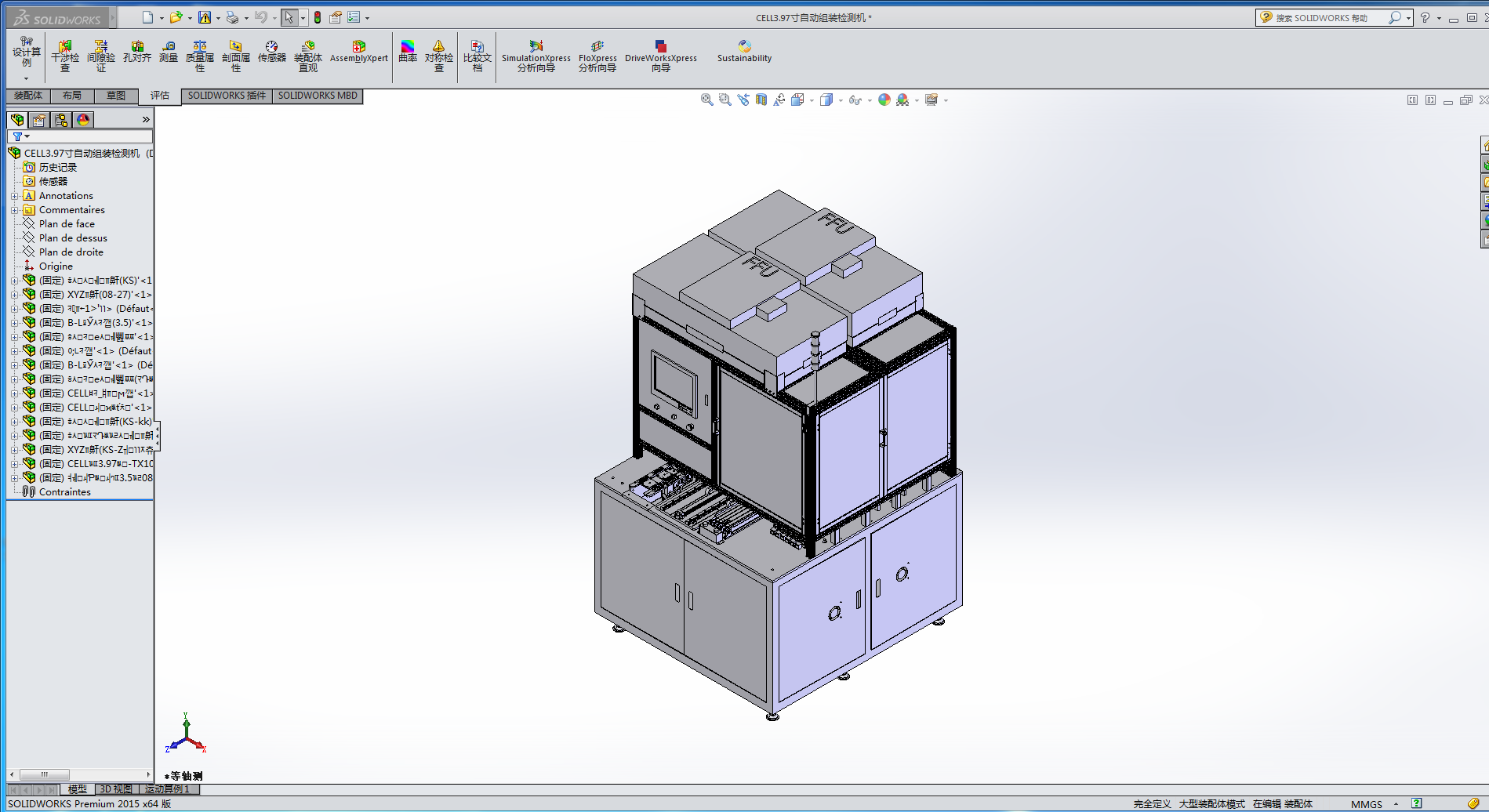Viewport: 1489px width, 812px height.
Task: Add a 传感器 sensor from the toolbar
Action: [x=272, y=52]
